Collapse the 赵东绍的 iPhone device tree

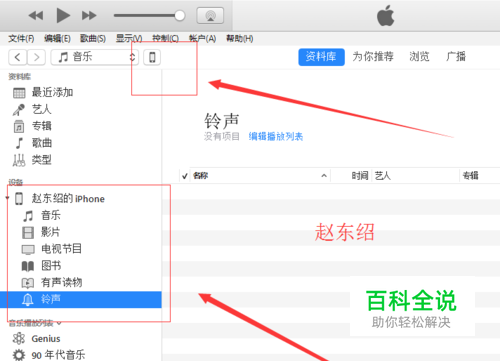(x=7, y=198)
